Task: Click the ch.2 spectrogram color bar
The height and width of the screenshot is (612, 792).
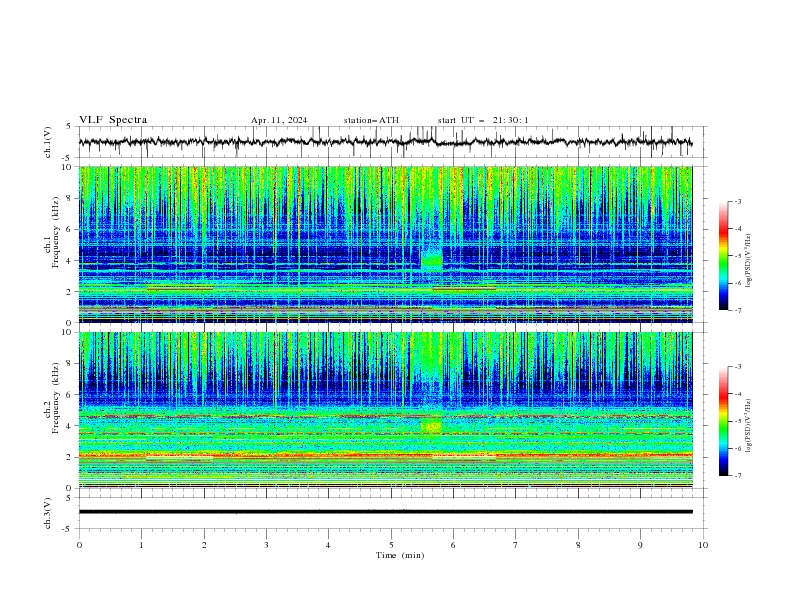Action: [723, 421]
